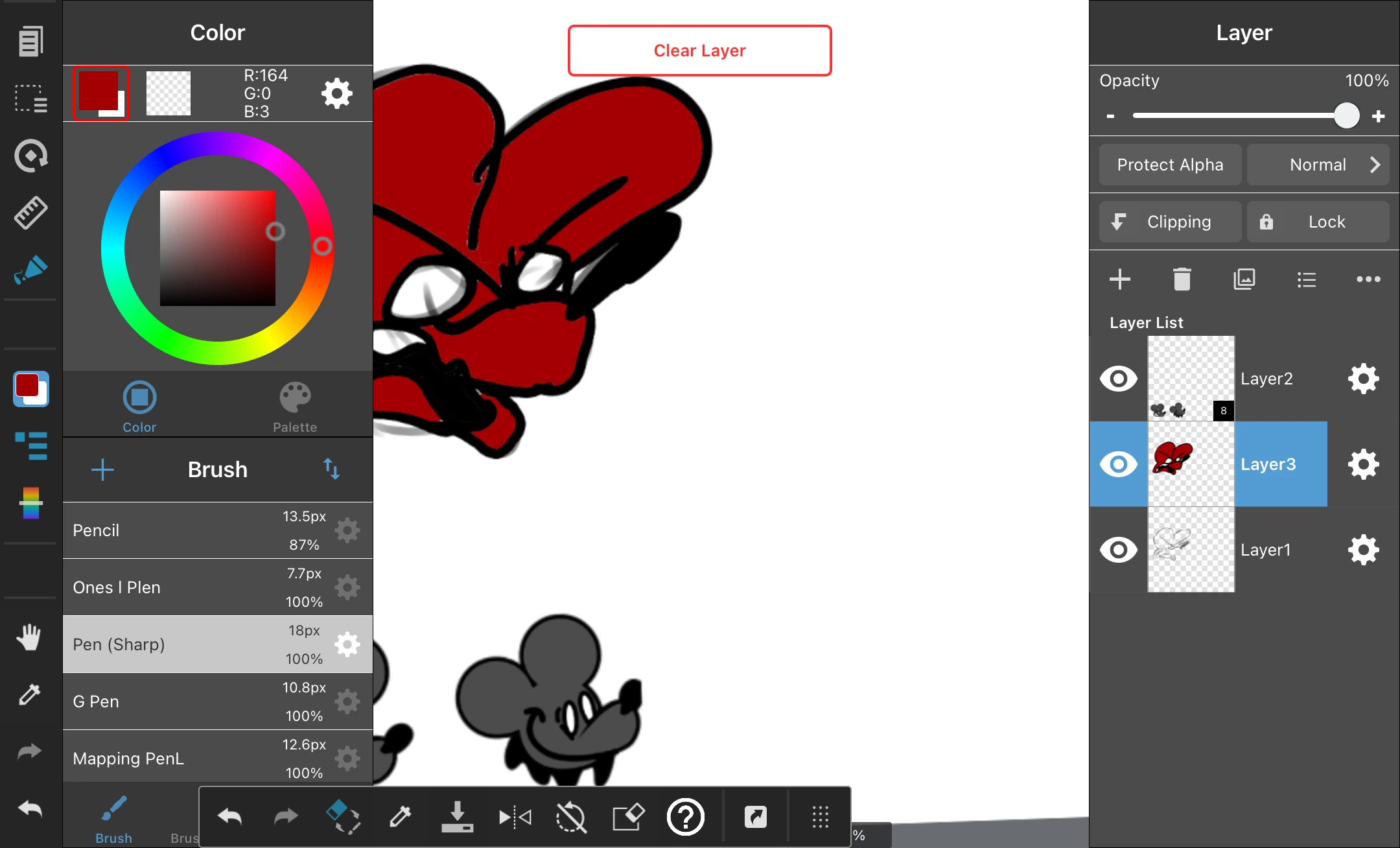Click the brush sort arrows next to Brush
Viewport: 1400px width, 848px height.
coord(332,469)
